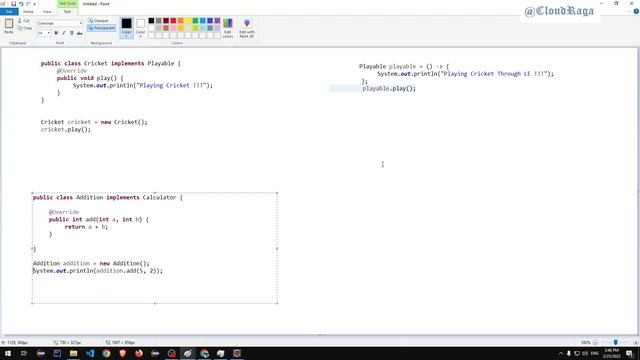
Task: Click the clock in system tray
Action: tap(611, 353)
